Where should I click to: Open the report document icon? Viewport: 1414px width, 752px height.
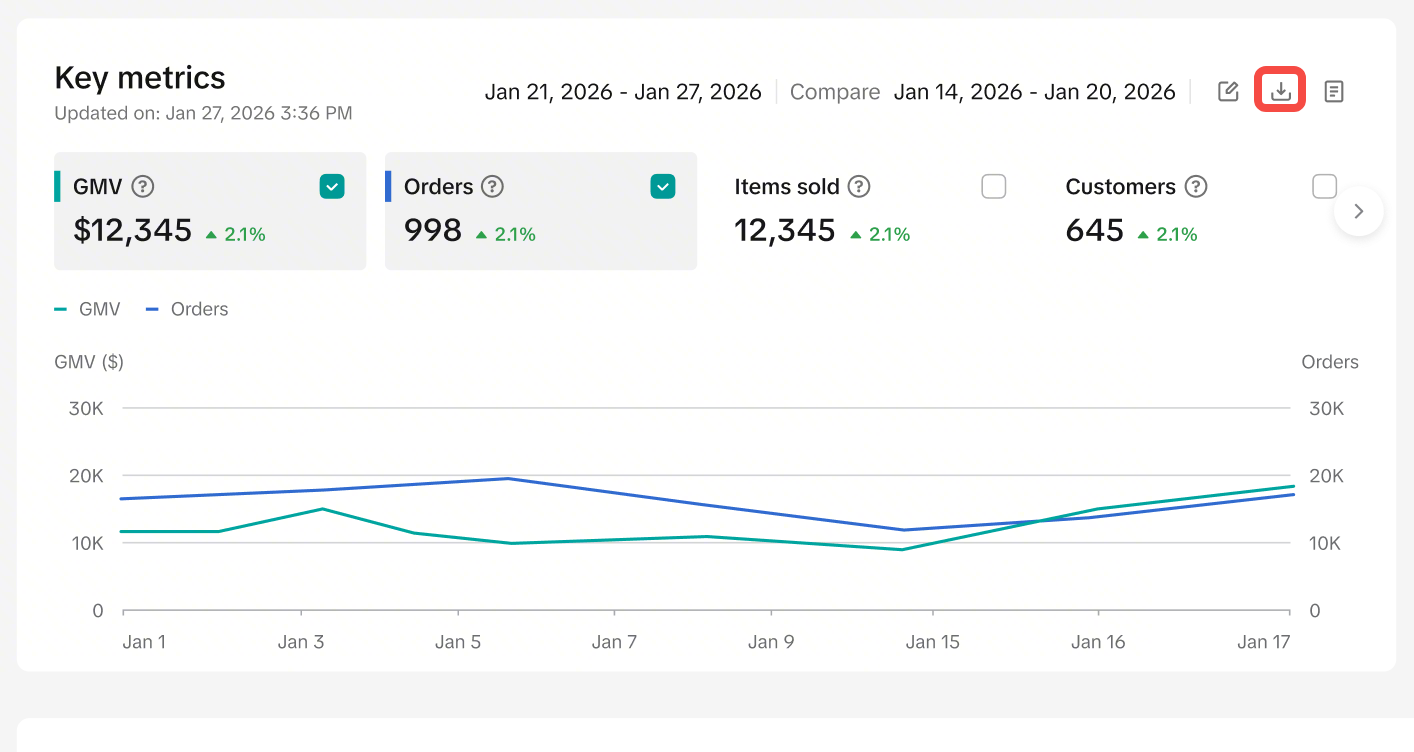click(x=1333, y=92)
